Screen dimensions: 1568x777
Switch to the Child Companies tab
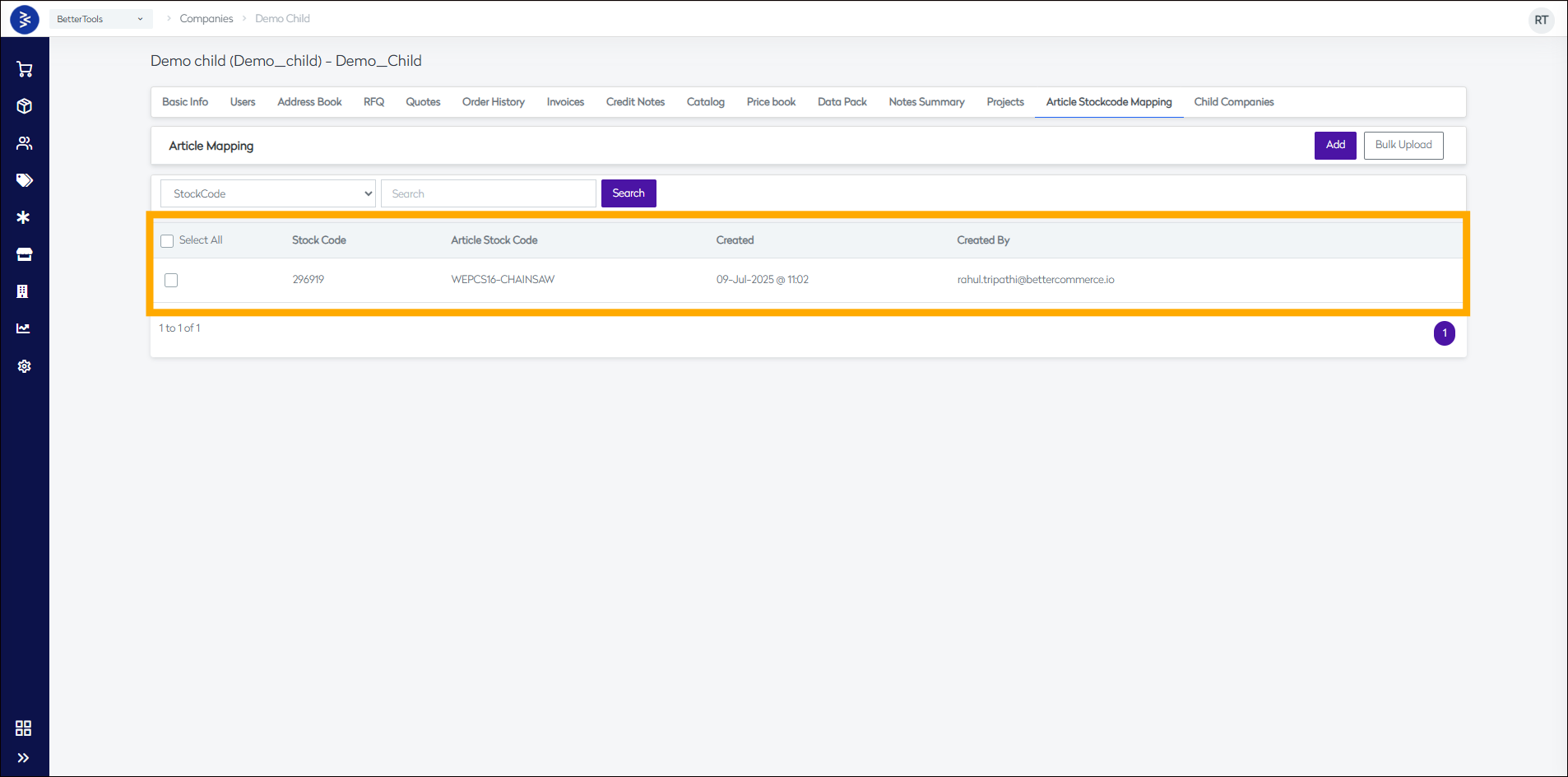pos(1233,102)
